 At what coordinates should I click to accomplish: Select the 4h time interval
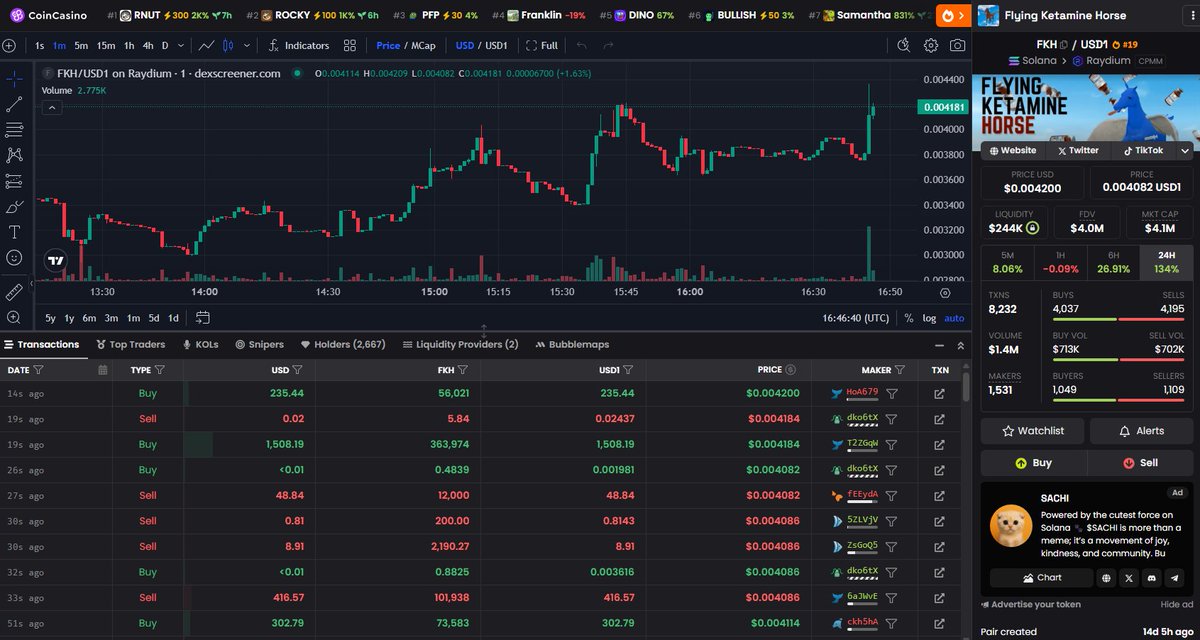pos(148,45)
